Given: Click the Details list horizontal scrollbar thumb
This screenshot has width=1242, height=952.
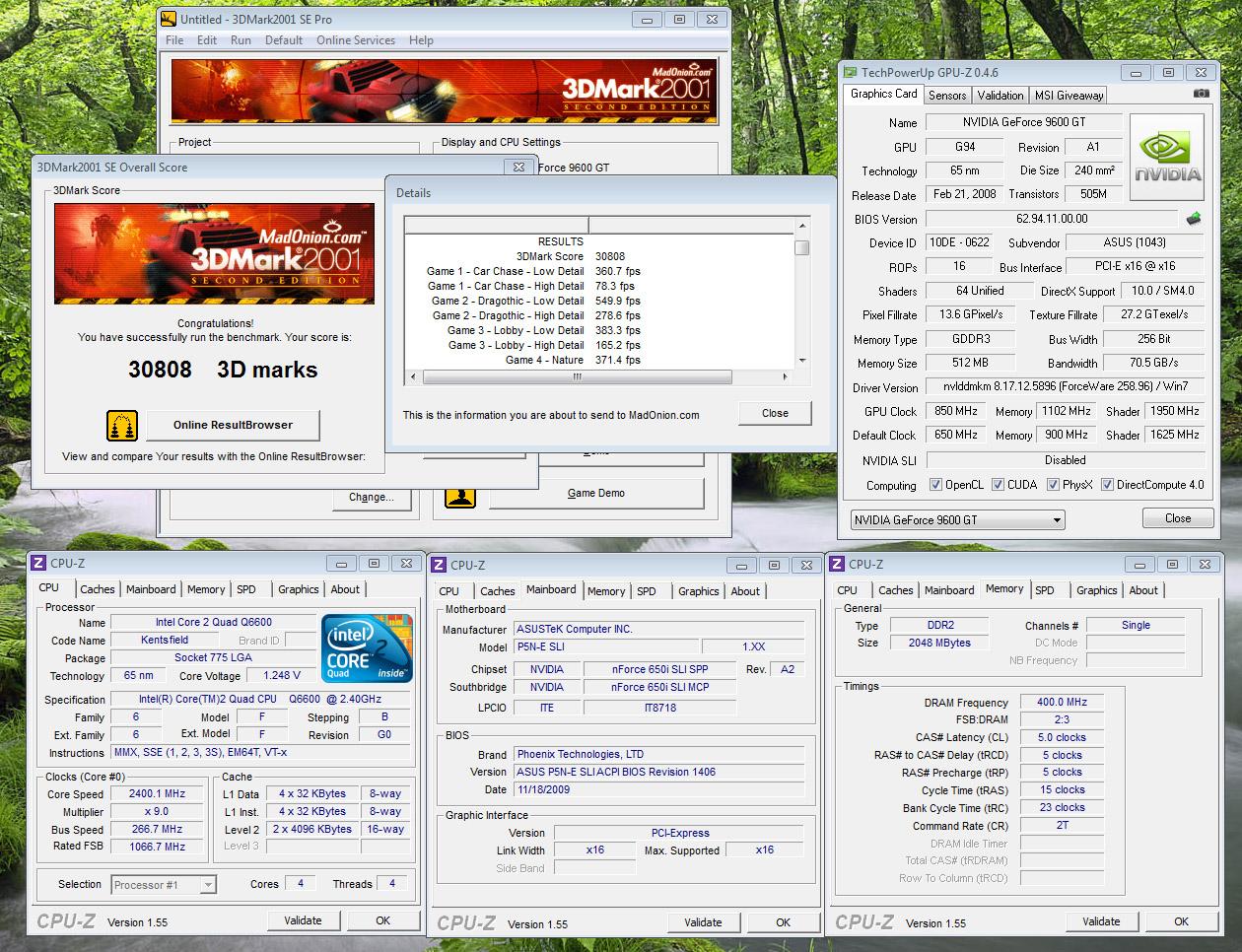Looking at the screenshot, I should 578,376.
